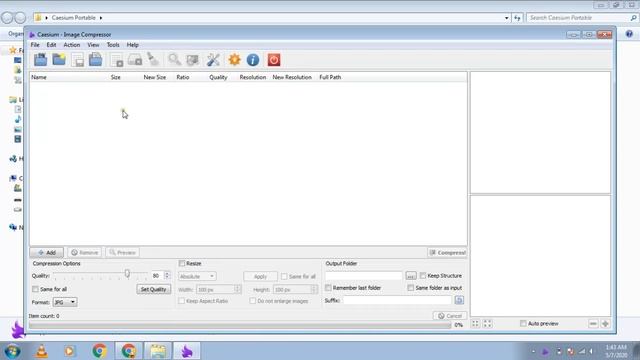
Task: Click the Width spinner arrows
Action: 238,289
